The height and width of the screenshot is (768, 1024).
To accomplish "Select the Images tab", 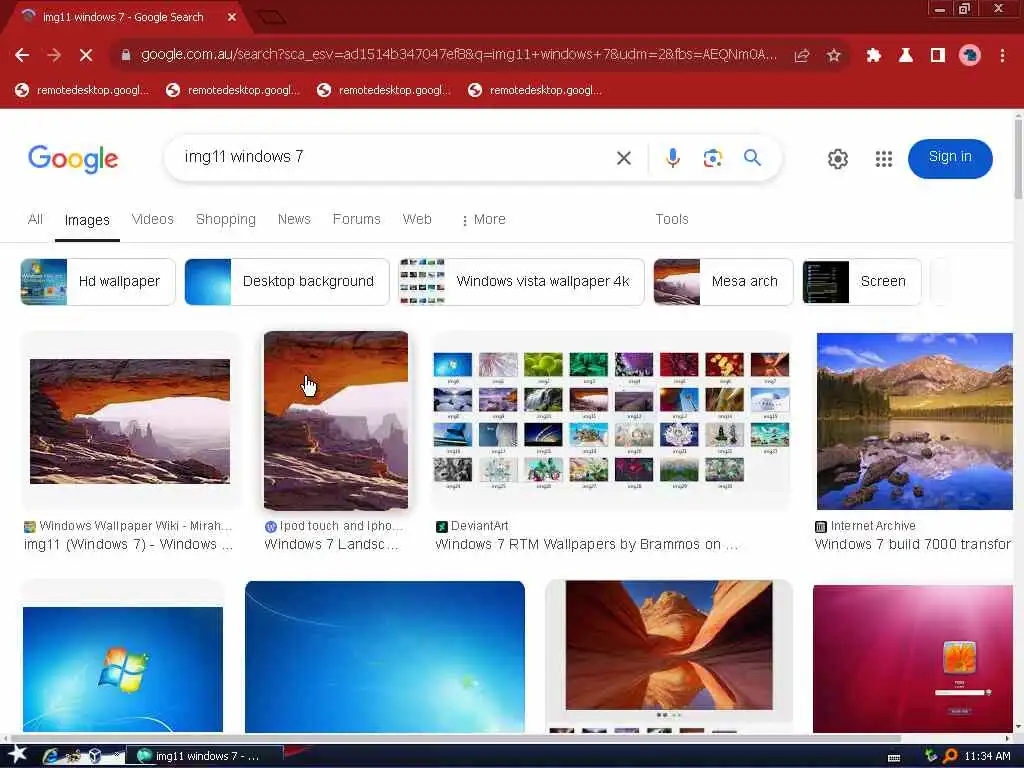I will tap(87, 221).
